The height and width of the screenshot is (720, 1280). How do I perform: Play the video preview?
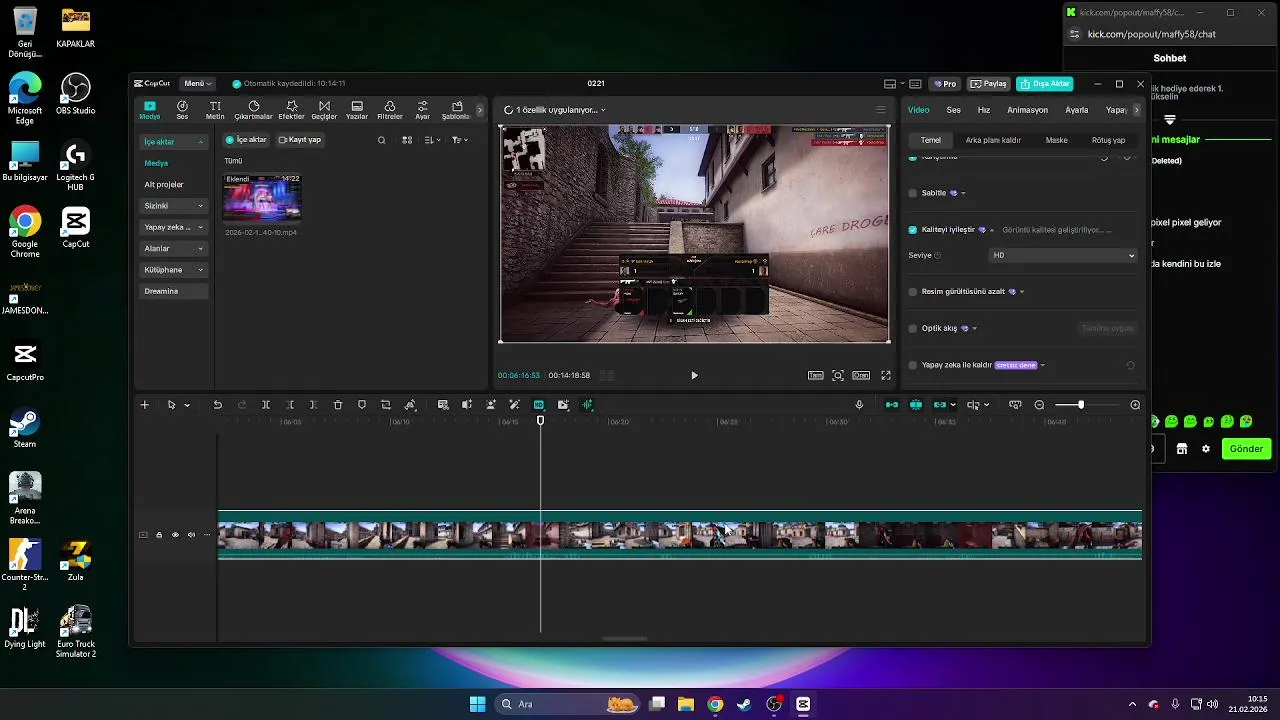click(694, 376)
